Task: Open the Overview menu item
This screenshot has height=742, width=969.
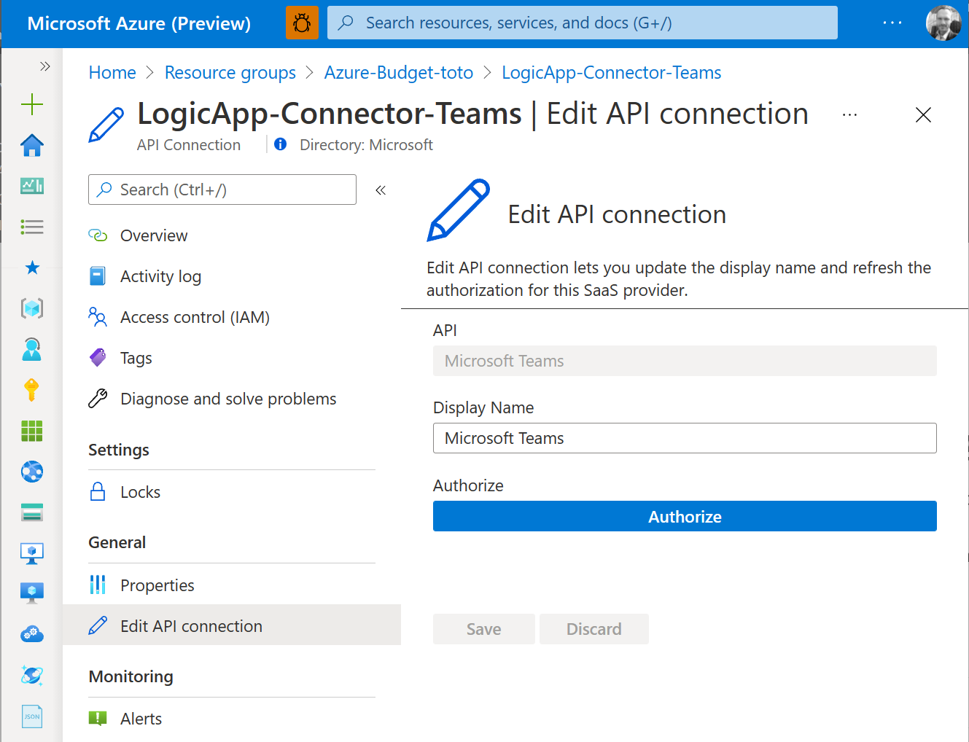Action: point(232,235)
